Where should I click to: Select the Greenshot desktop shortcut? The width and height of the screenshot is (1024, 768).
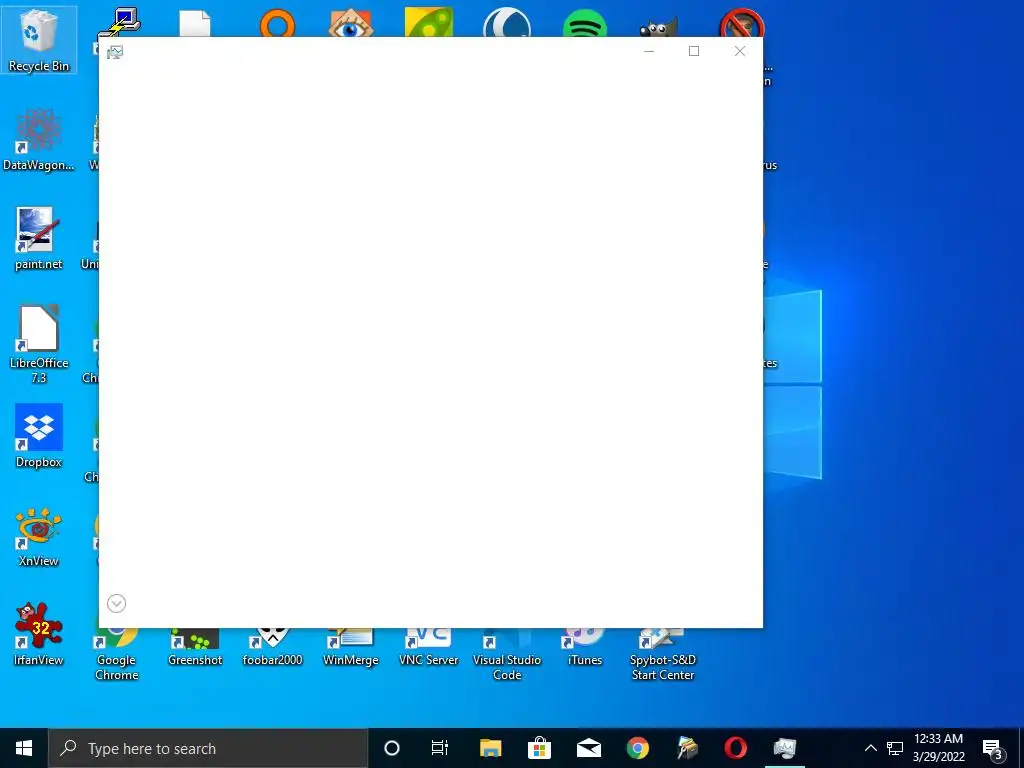[195, 648]
